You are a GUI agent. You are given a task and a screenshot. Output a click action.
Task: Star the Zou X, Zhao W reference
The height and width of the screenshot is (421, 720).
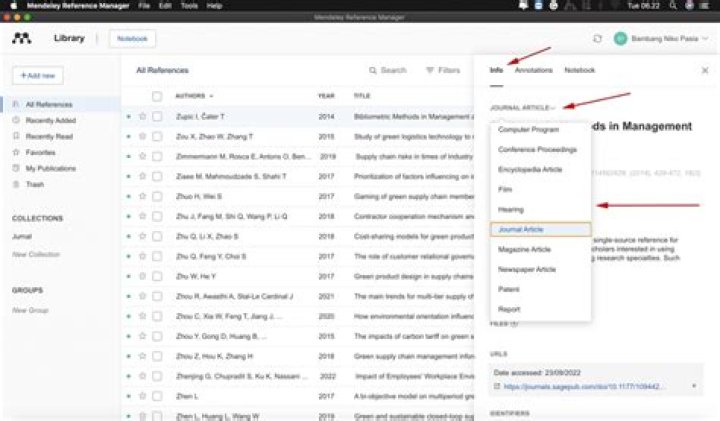click(142, 136)
